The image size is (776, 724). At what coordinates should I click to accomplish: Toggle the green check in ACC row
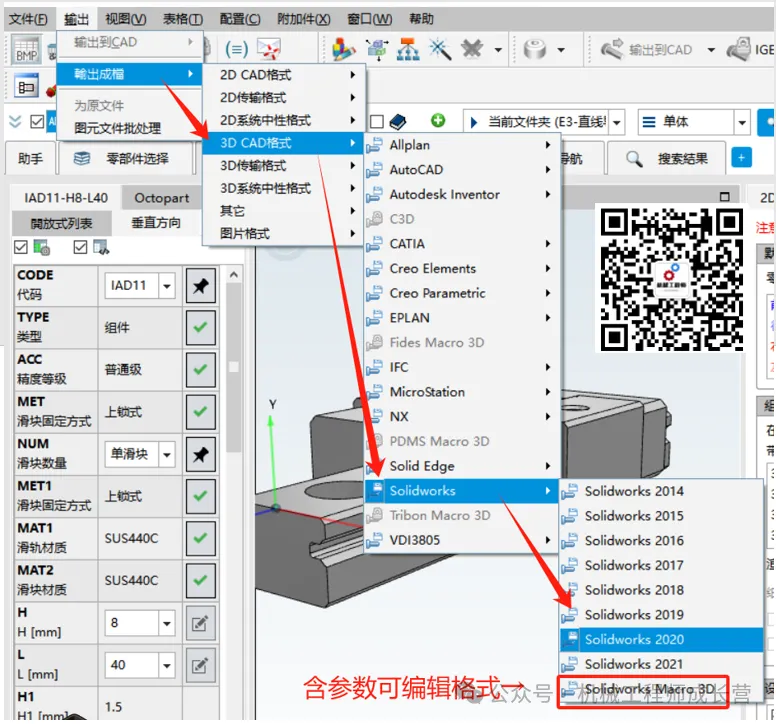(x=200, y=370)
